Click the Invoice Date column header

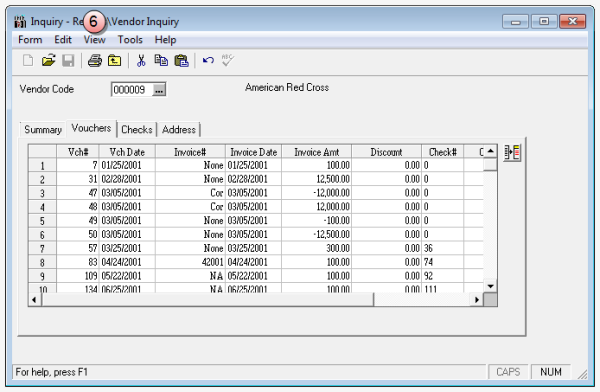point(254,152)
